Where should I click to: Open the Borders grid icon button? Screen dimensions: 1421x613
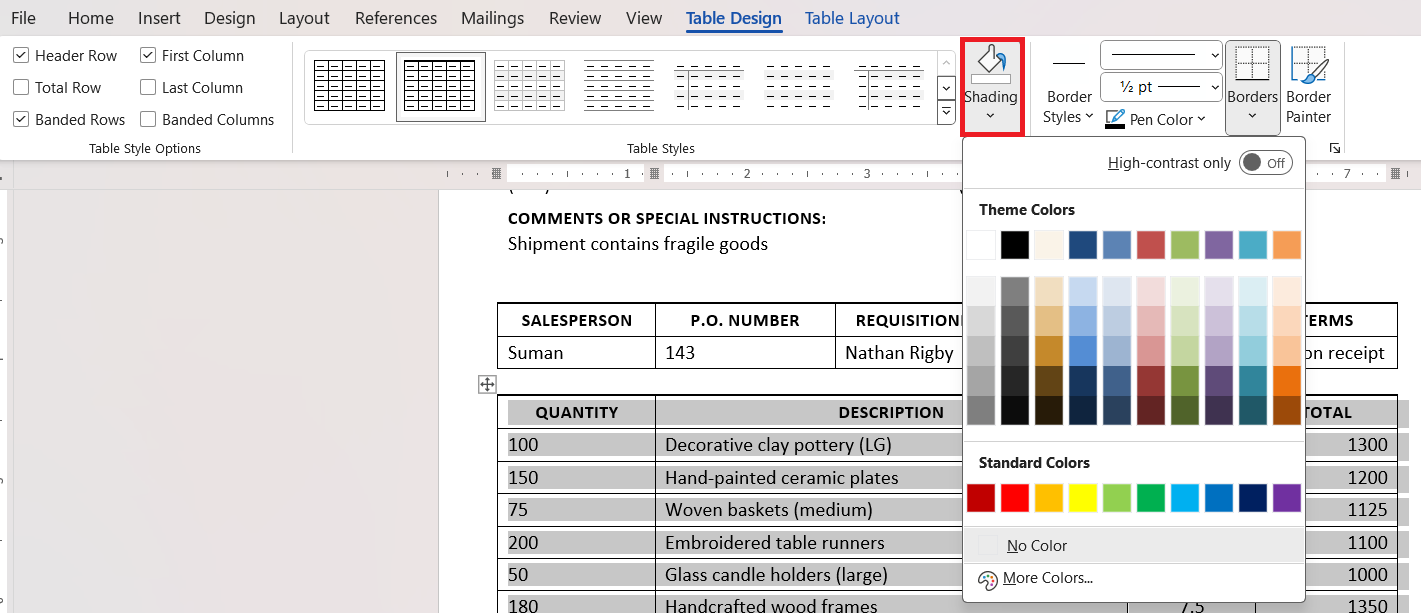pos(1252,64)
